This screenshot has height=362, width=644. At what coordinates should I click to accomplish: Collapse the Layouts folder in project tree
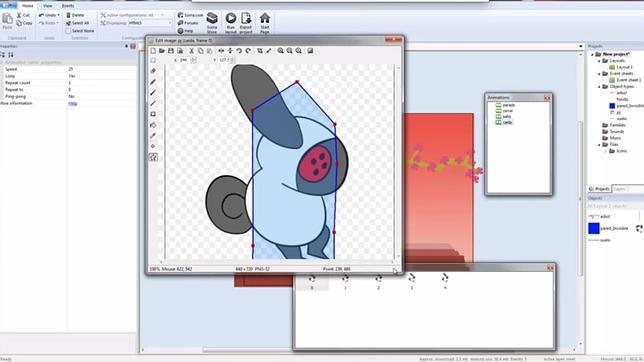pos(599,61)
